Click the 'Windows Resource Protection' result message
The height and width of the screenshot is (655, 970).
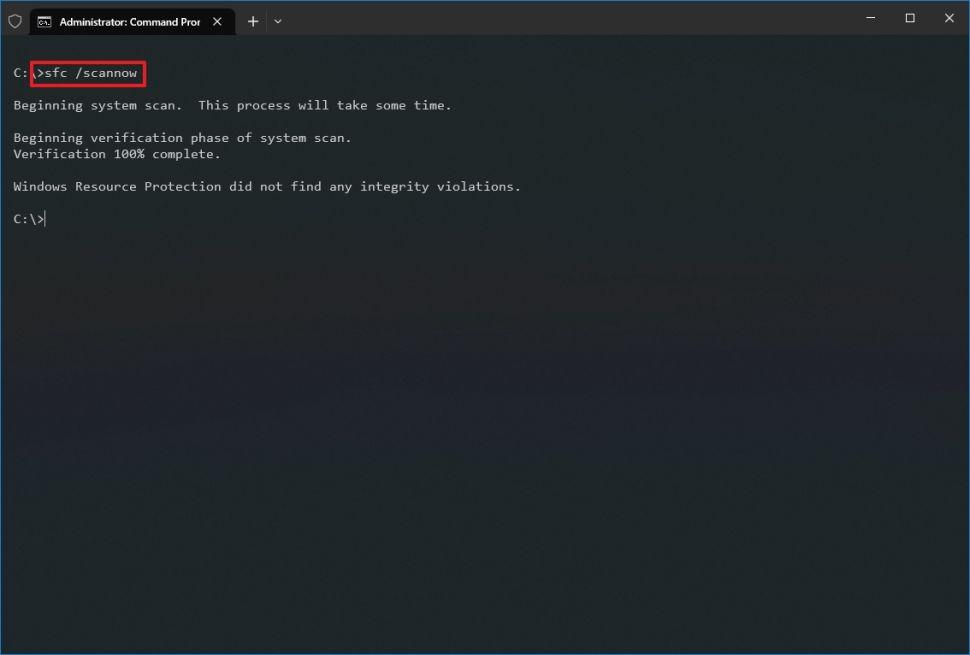point(267,187)
